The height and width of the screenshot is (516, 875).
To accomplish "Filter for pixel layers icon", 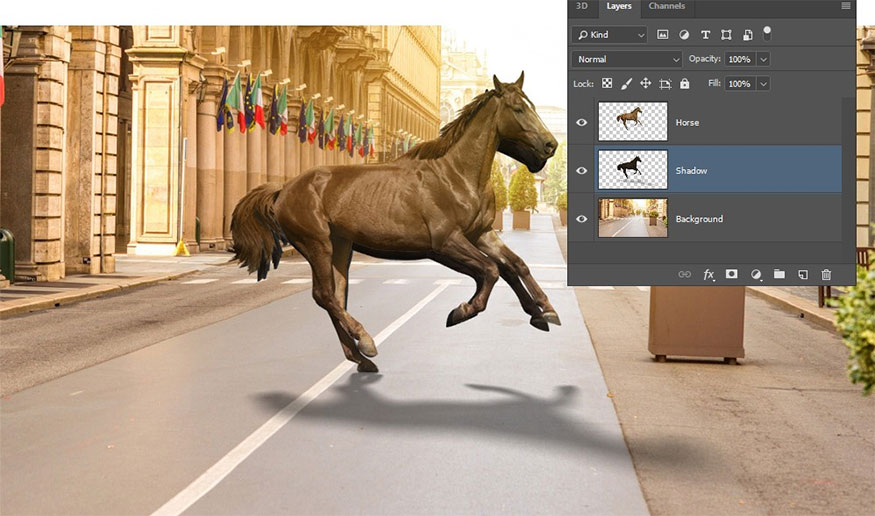I will coord(662,35).
